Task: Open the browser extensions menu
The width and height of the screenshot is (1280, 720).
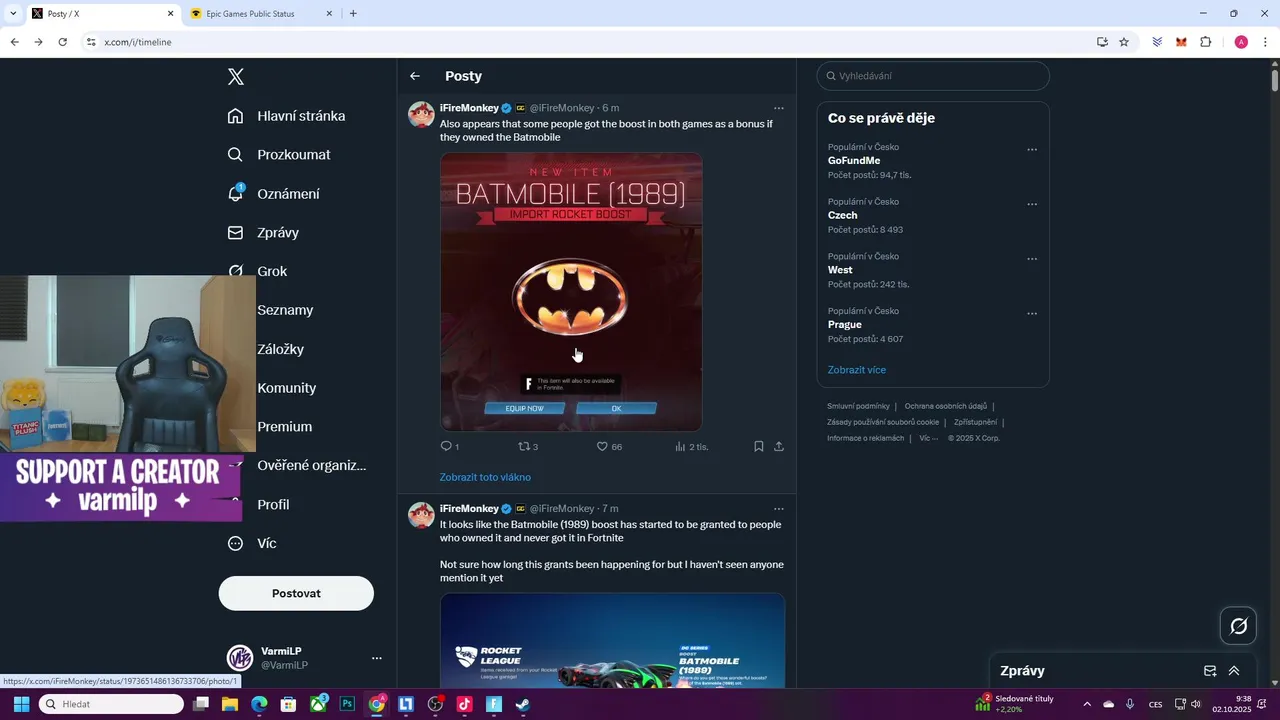Action: pyautogui.click(x=1205, y=42)
